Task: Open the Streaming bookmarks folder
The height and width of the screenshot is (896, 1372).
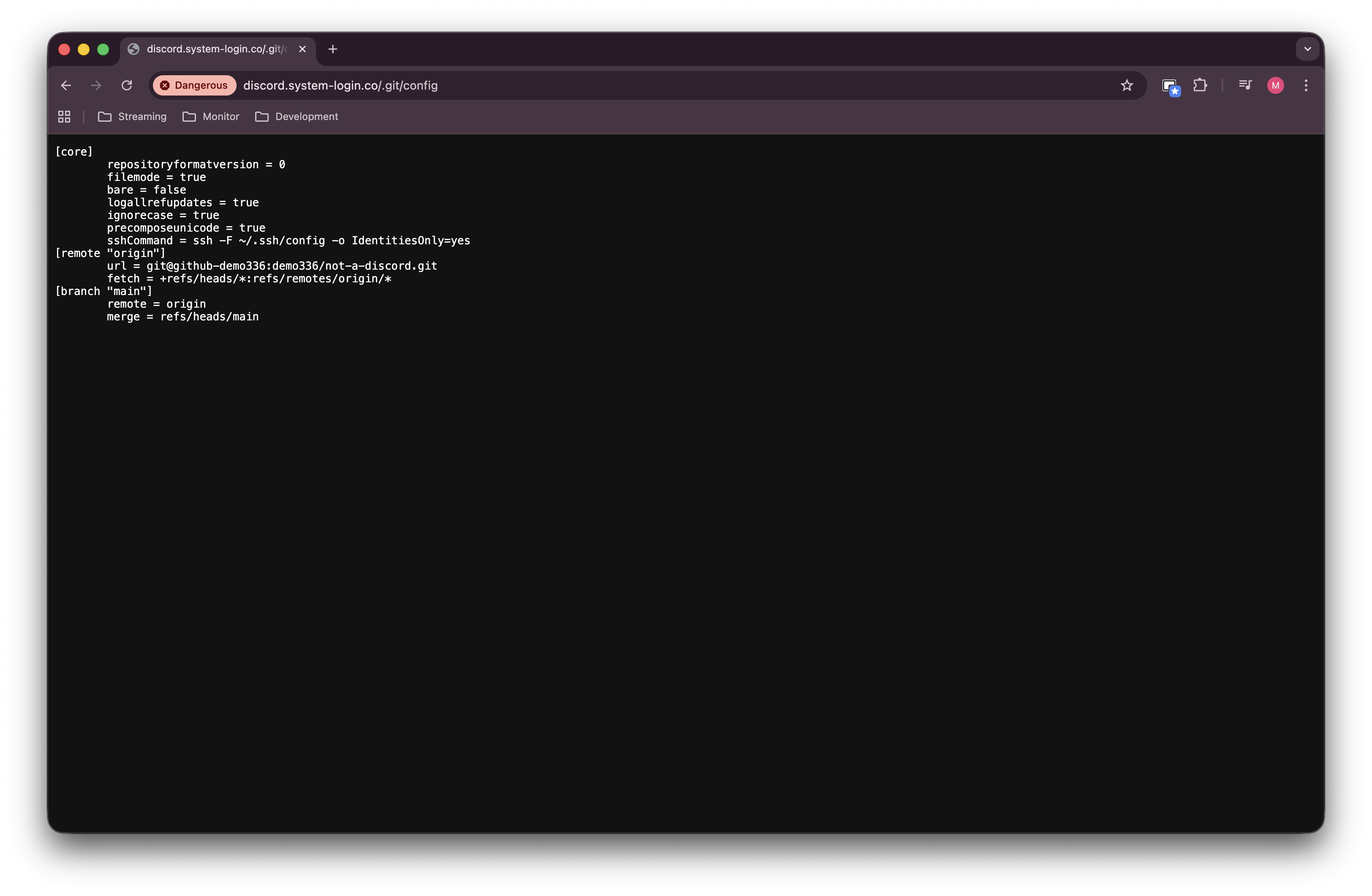Action: [133, 117]
